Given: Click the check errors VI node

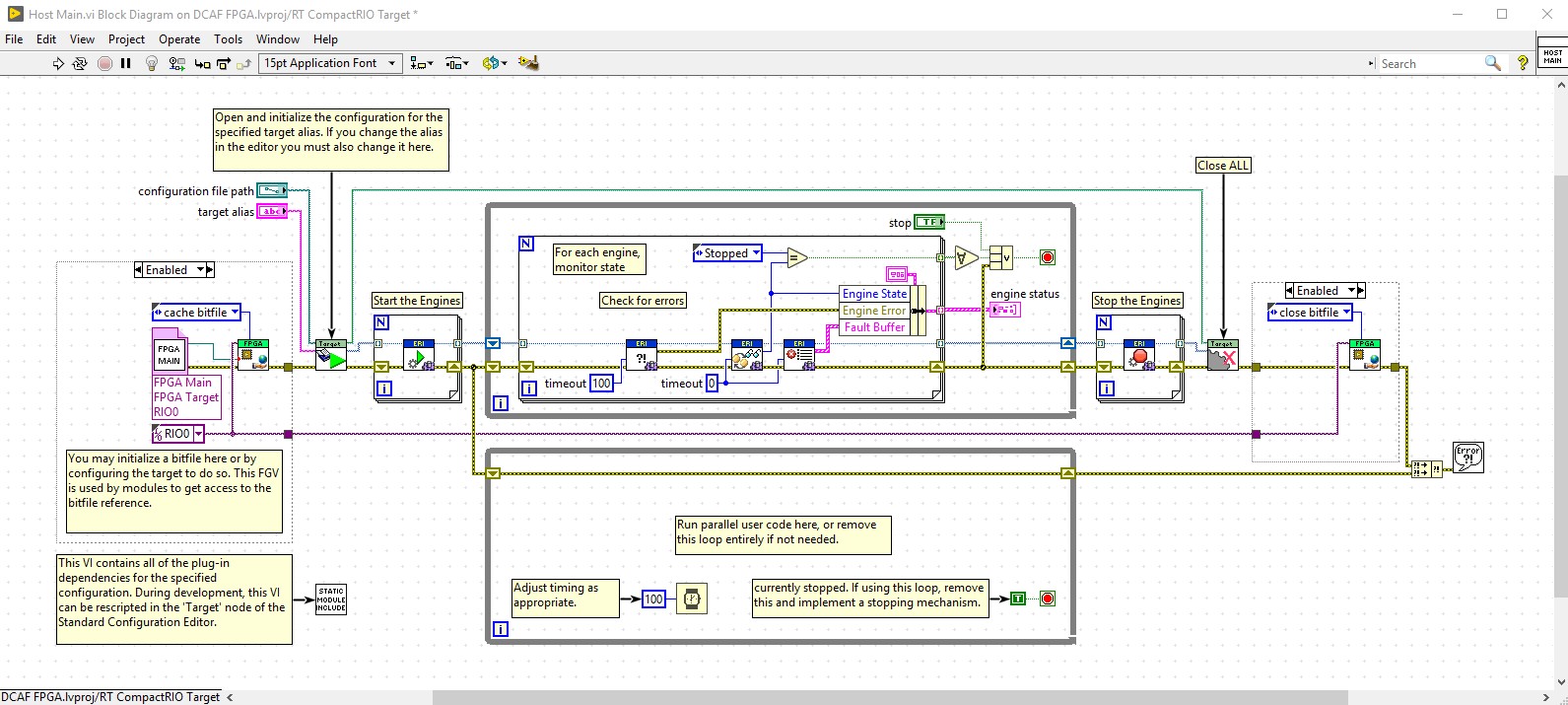Looking at the screenshot, I should point(642,356).
